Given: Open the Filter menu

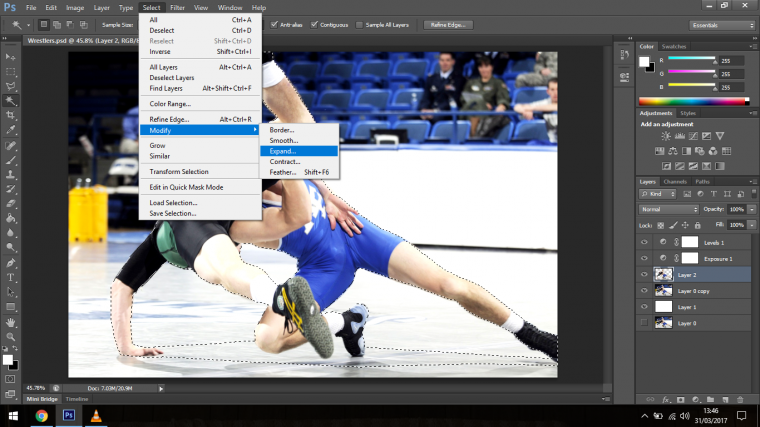Looking at the screenshot, I should pos(177,8).
